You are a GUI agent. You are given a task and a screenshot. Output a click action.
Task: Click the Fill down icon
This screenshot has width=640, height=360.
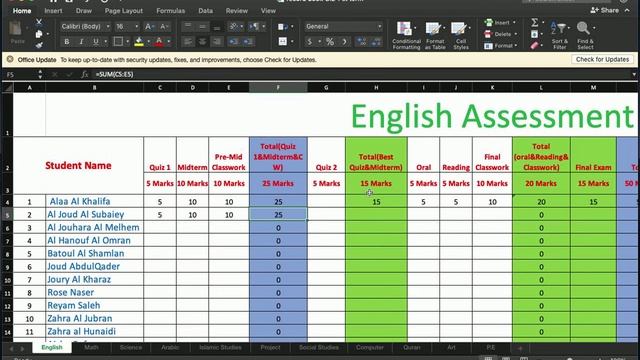pos(534,34)
